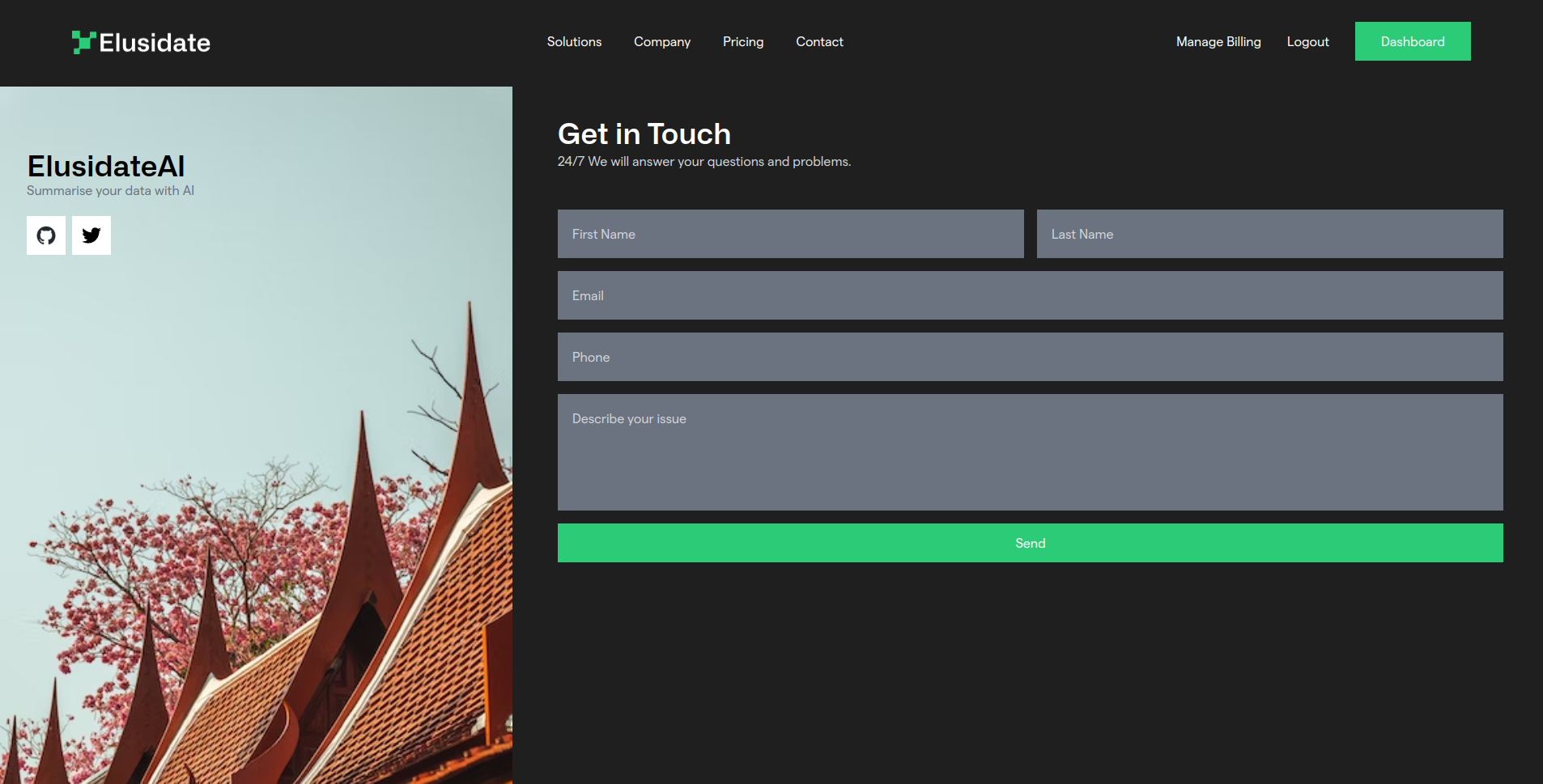Image resolution: width=1543 pixels, height=784 pixels.
Task: Open the GitHub icon link
Action: pyautogui.click(x=46, y=235)
